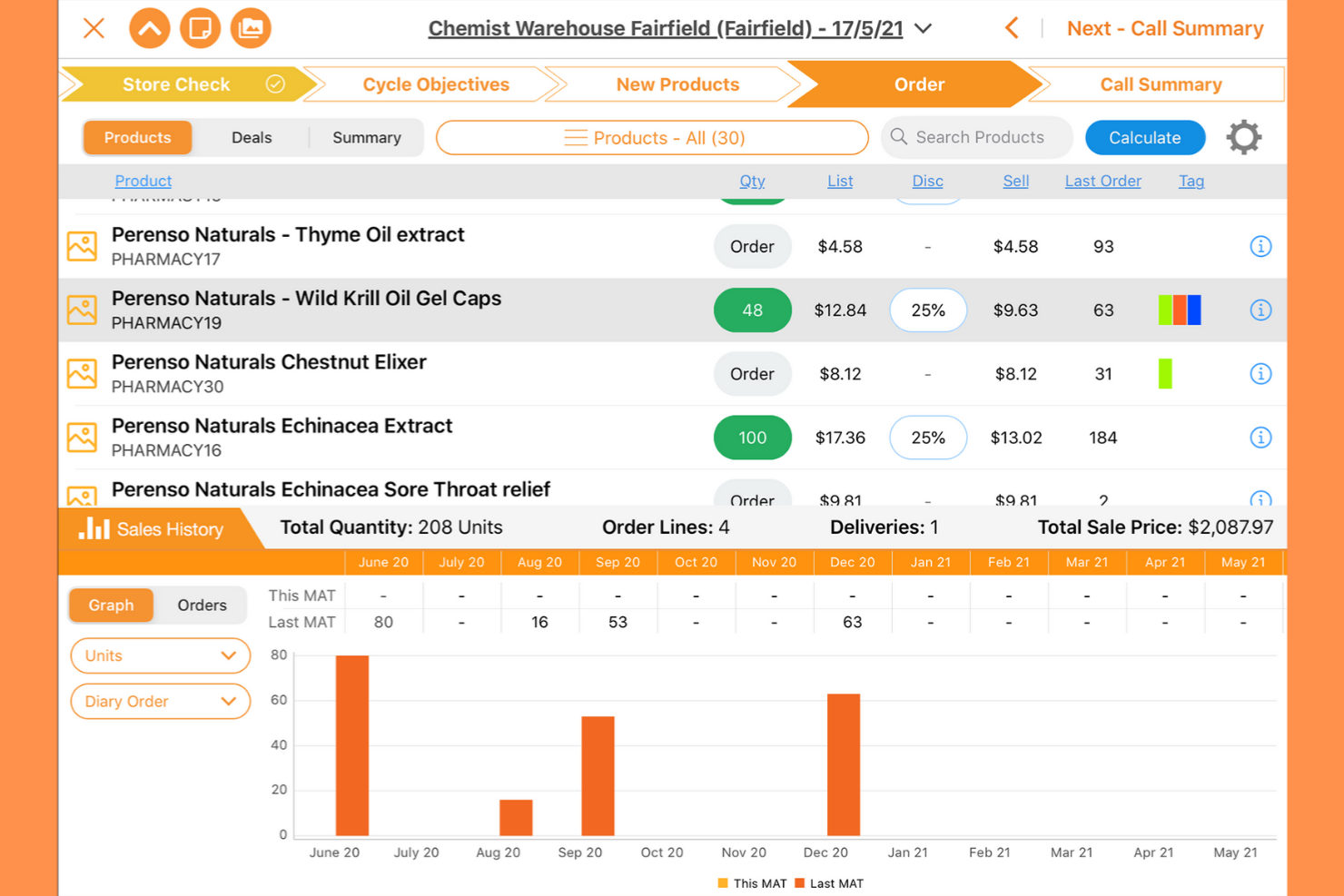Viewport: 1344px width, 896px height.
Task: Open the Deals tab
Action: click(x=252, y=137)
